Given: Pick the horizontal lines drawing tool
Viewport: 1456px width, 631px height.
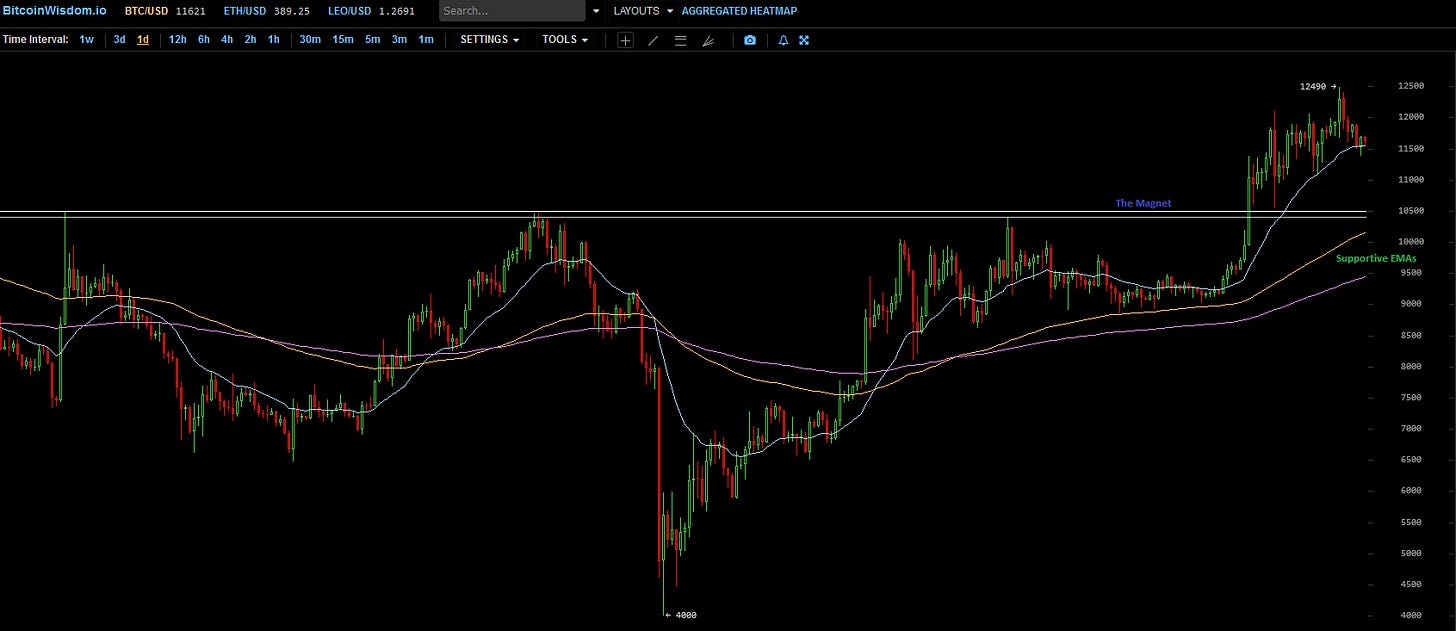Looking at the screenshot, I should click(x=680, y=40).
